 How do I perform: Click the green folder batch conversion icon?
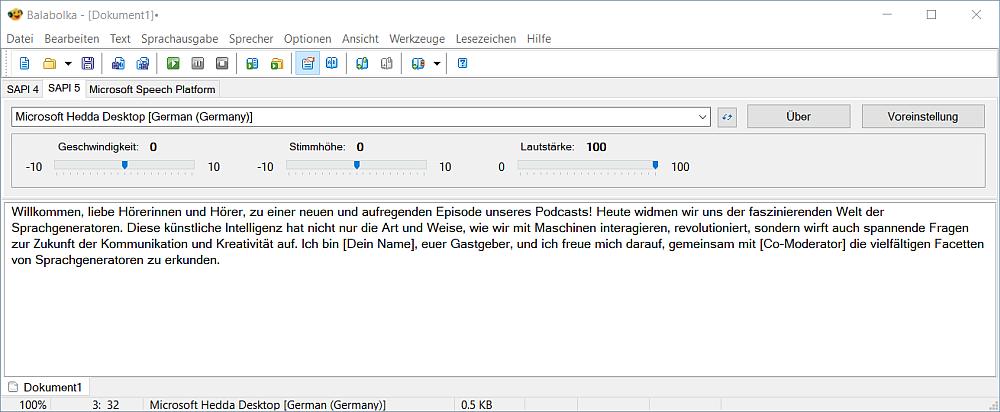[276, 64]
